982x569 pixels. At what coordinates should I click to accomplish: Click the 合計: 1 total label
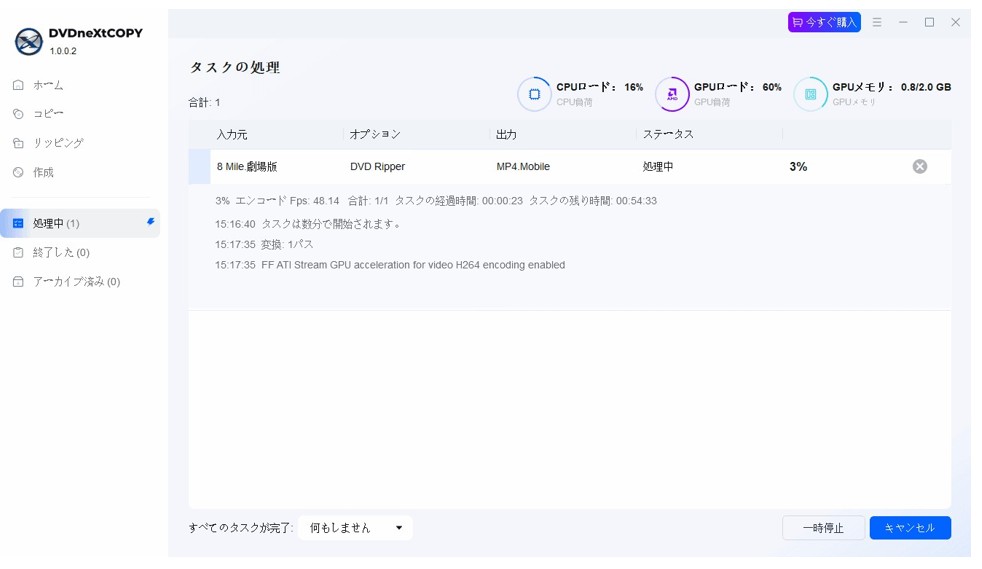(x=204, y=103)
